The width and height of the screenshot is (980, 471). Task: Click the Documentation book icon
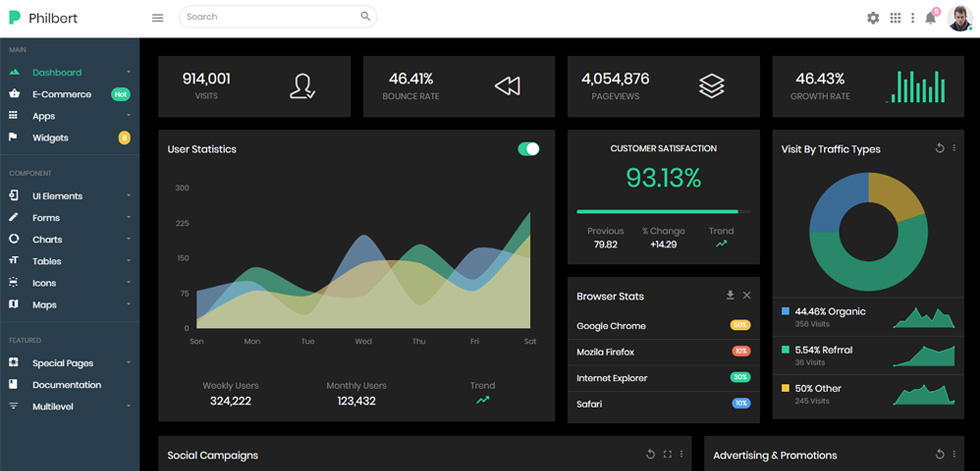pyautogui.click(x=13, y=384)
